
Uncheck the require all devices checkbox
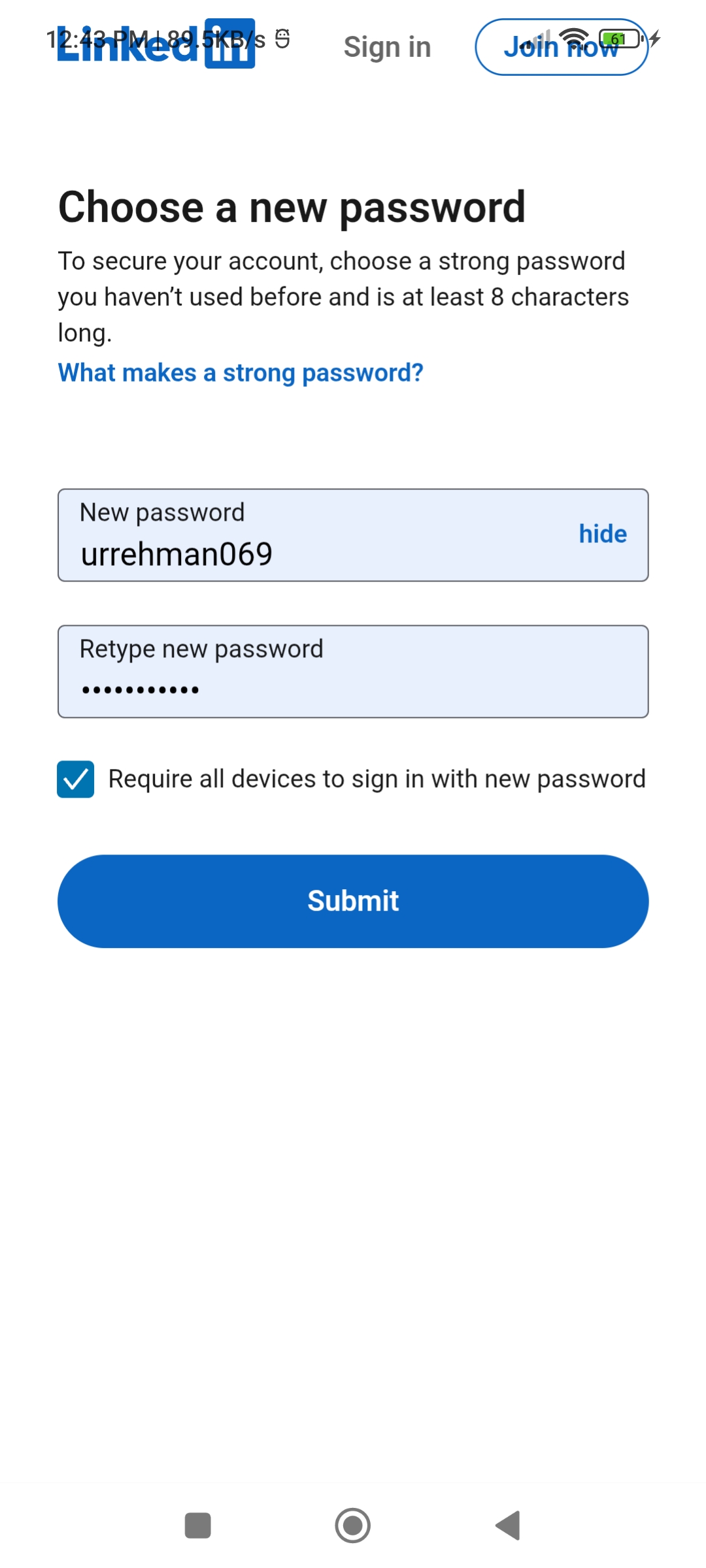point(76,779)
